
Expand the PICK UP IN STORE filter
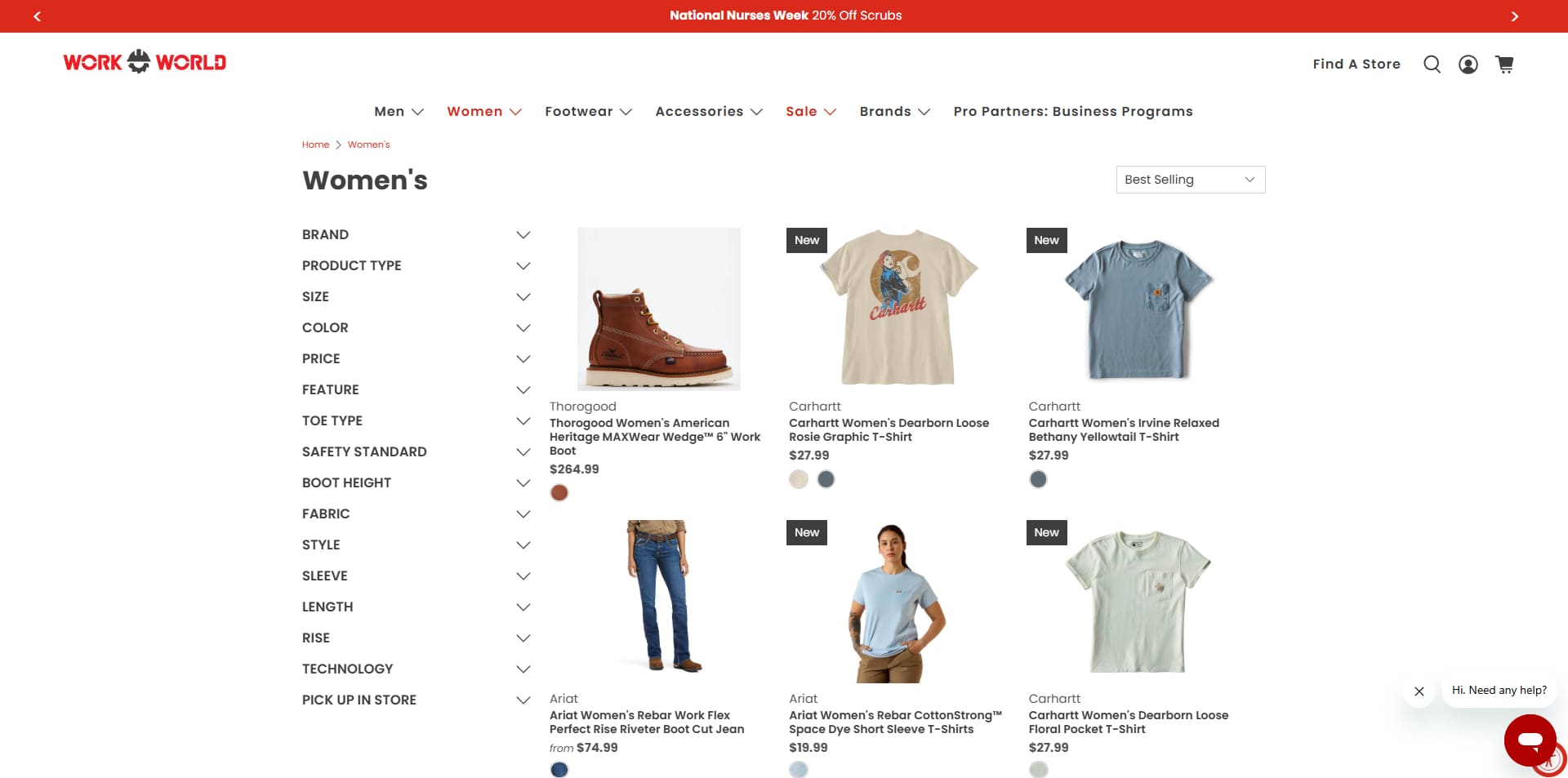(x=416, y=700)
